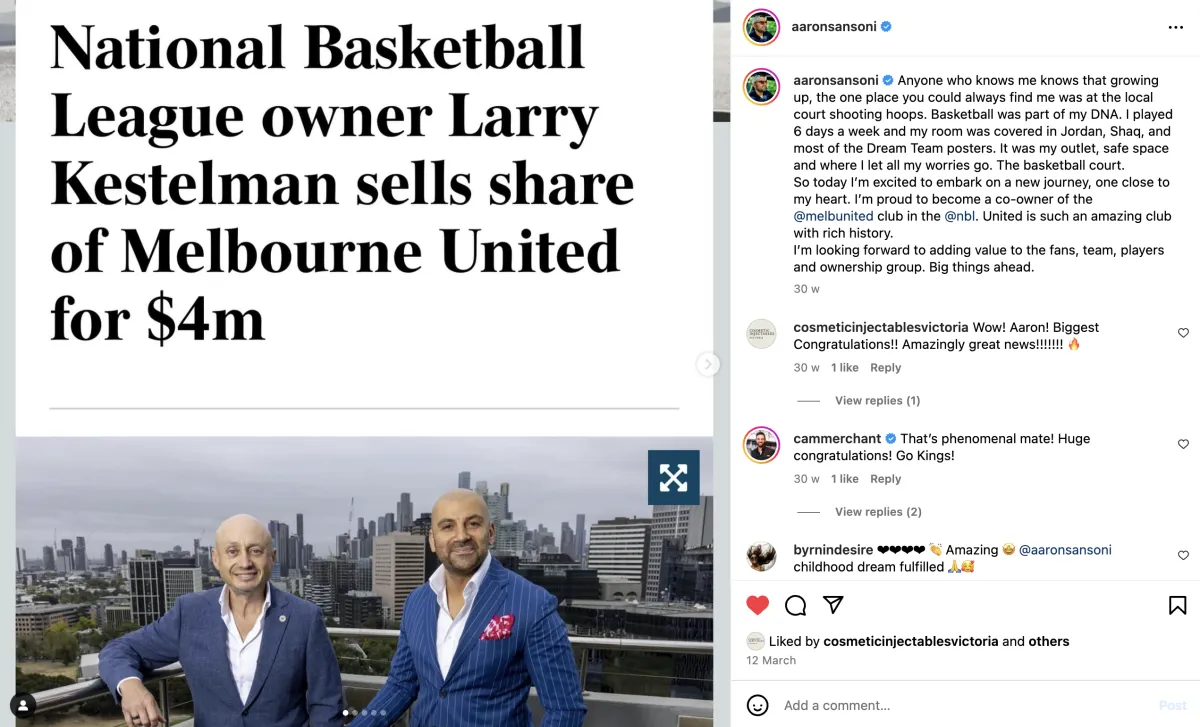1200x727 pixels.
Task: Expand View replies (2) thread
Action: 878,512
